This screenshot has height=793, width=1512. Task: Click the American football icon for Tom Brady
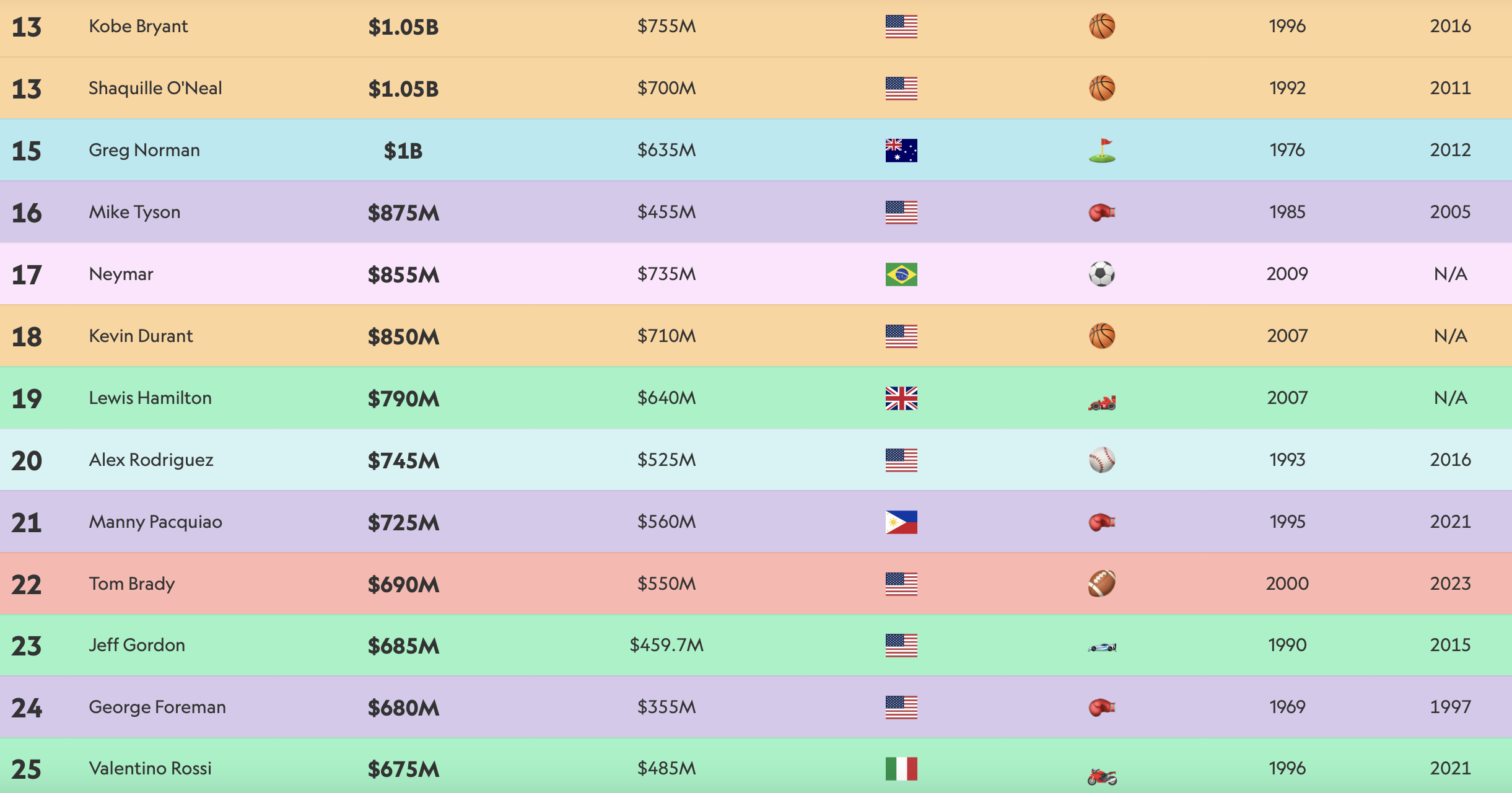coord(1102,584)
